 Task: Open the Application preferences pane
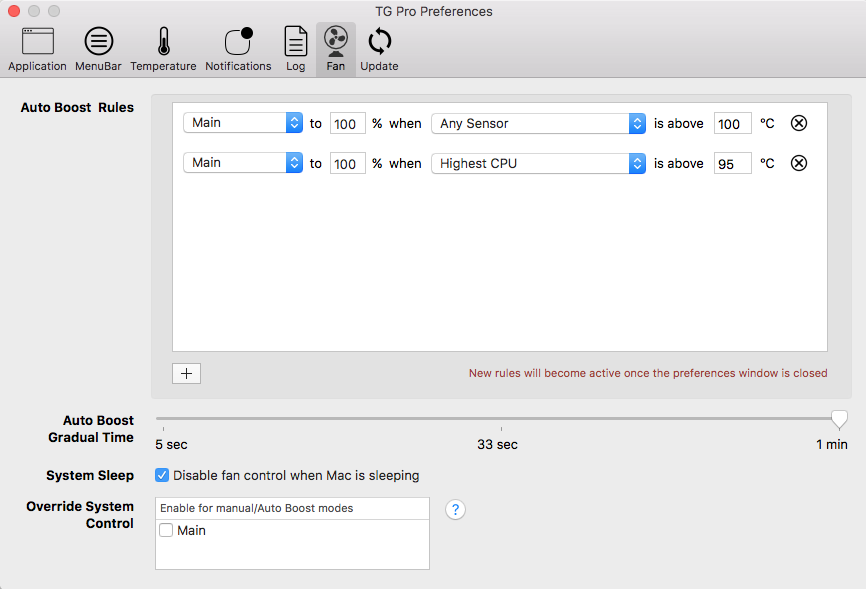(x=37, y=50)
